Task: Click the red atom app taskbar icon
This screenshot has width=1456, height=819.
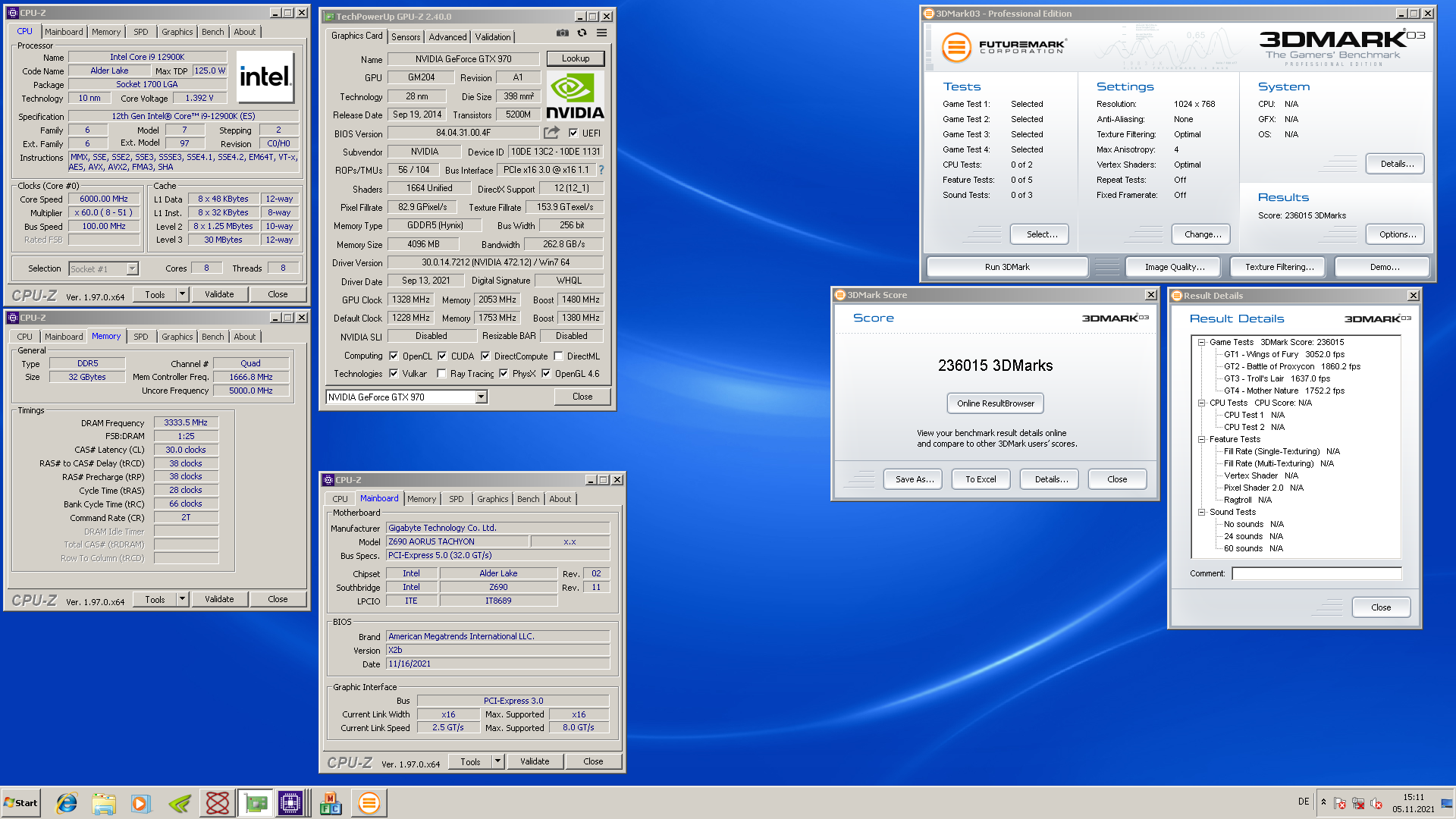Action: pyautogui.click(x=218, y=803)
